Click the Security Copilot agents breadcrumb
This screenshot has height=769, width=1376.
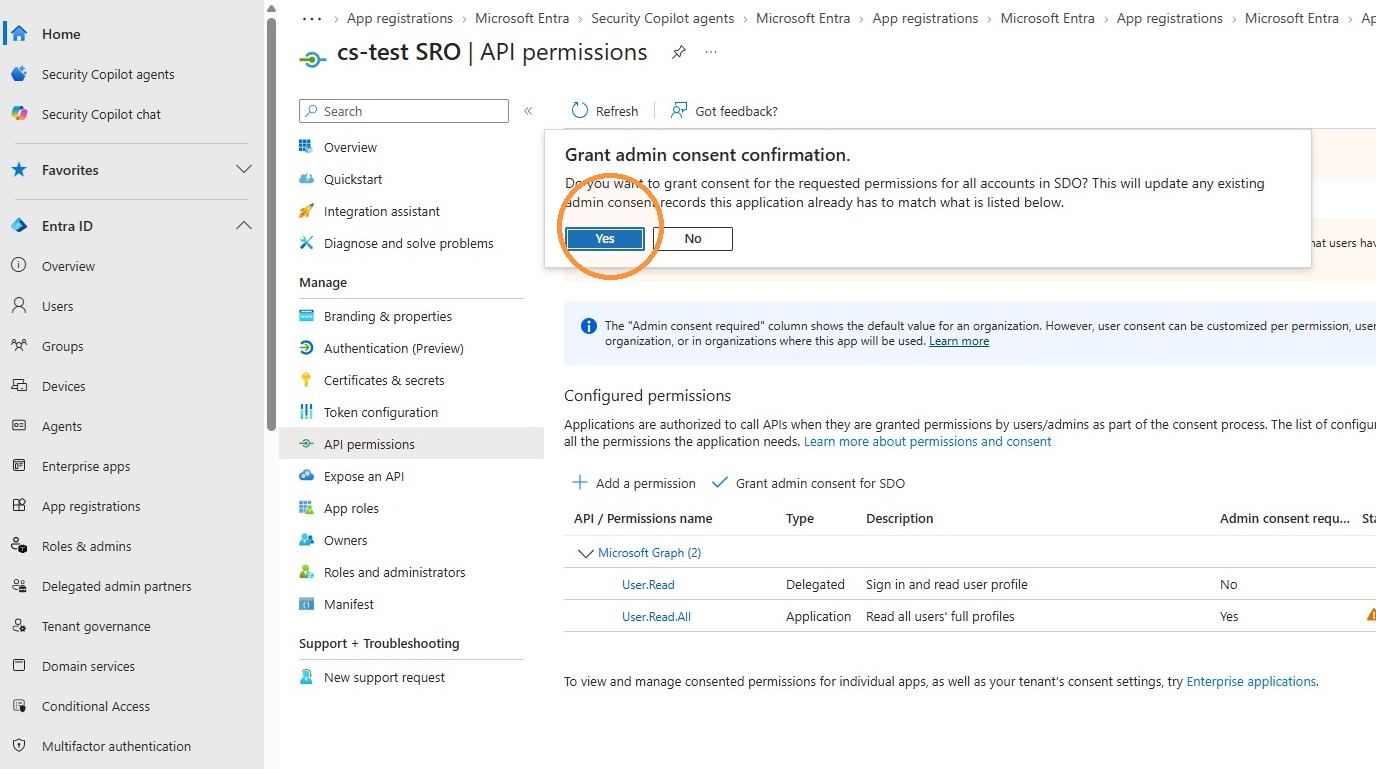pyautogui.click(x=663, y=18)
